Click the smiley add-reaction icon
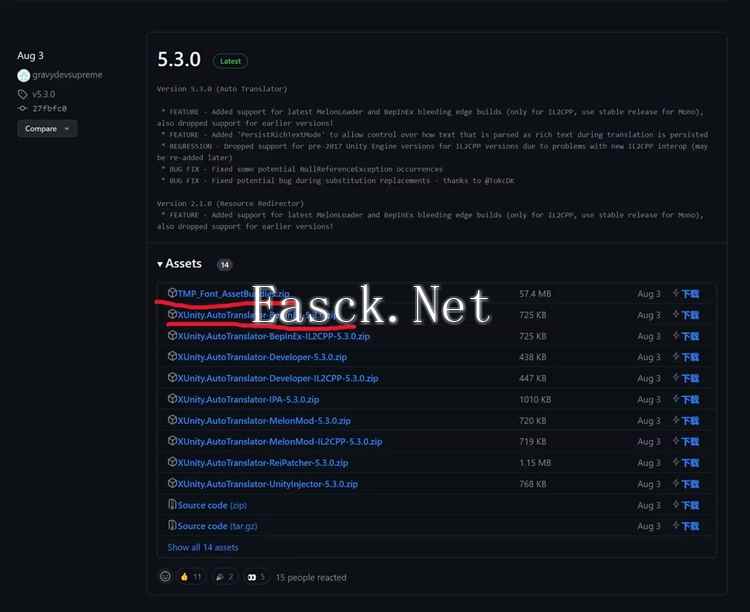Viewport: 750px width, 612px height. tap(165, 577)
